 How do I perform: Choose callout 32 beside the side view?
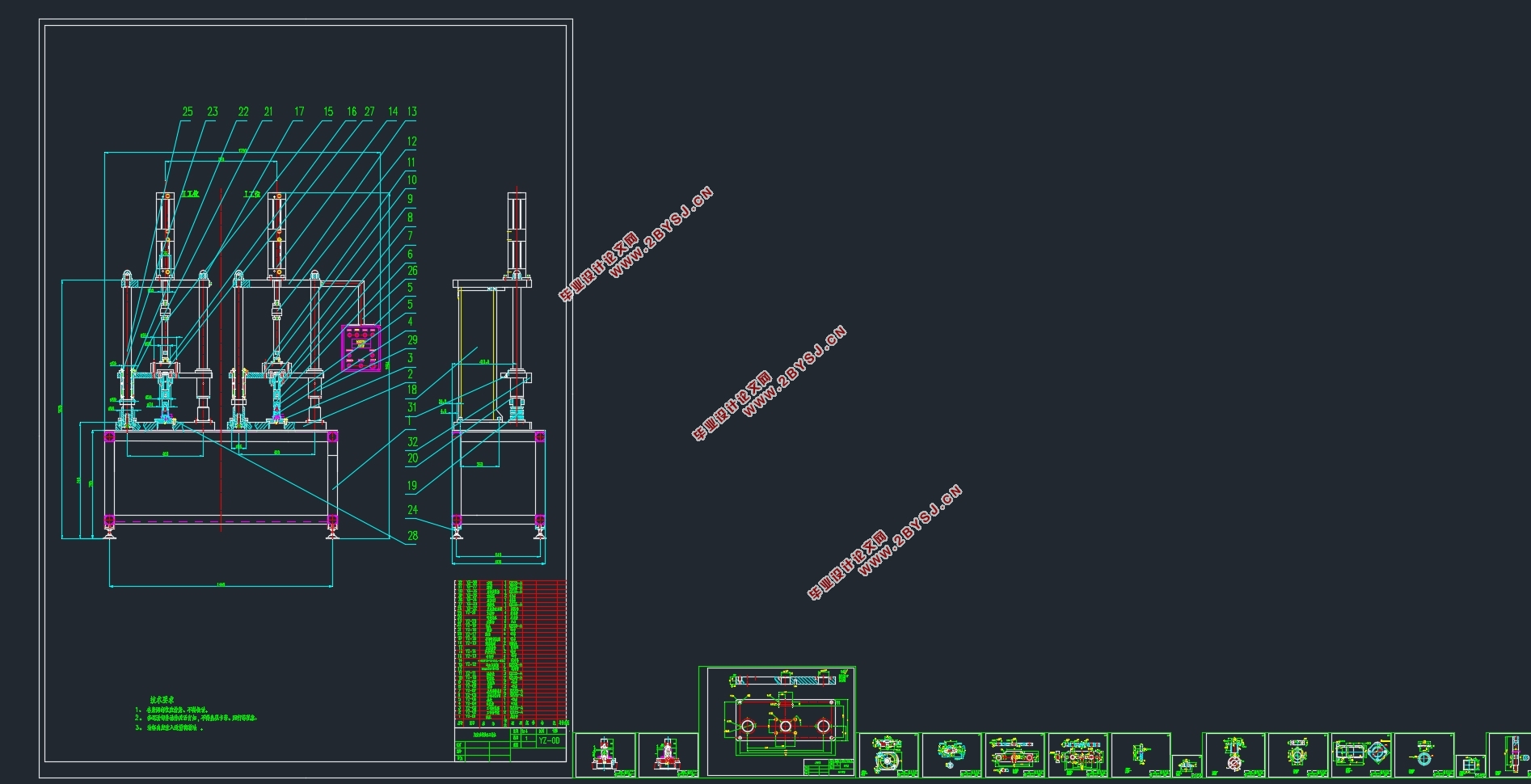click(x=412, y=442)
